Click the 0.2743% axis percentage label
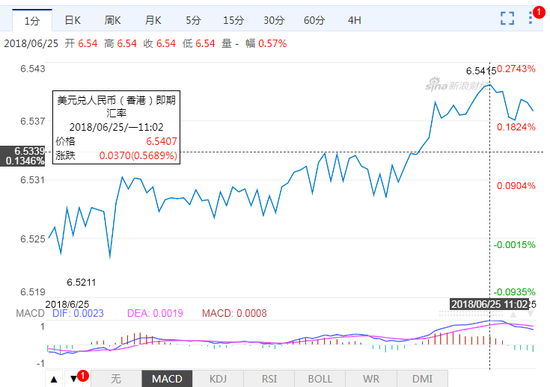 pos(516,69)
